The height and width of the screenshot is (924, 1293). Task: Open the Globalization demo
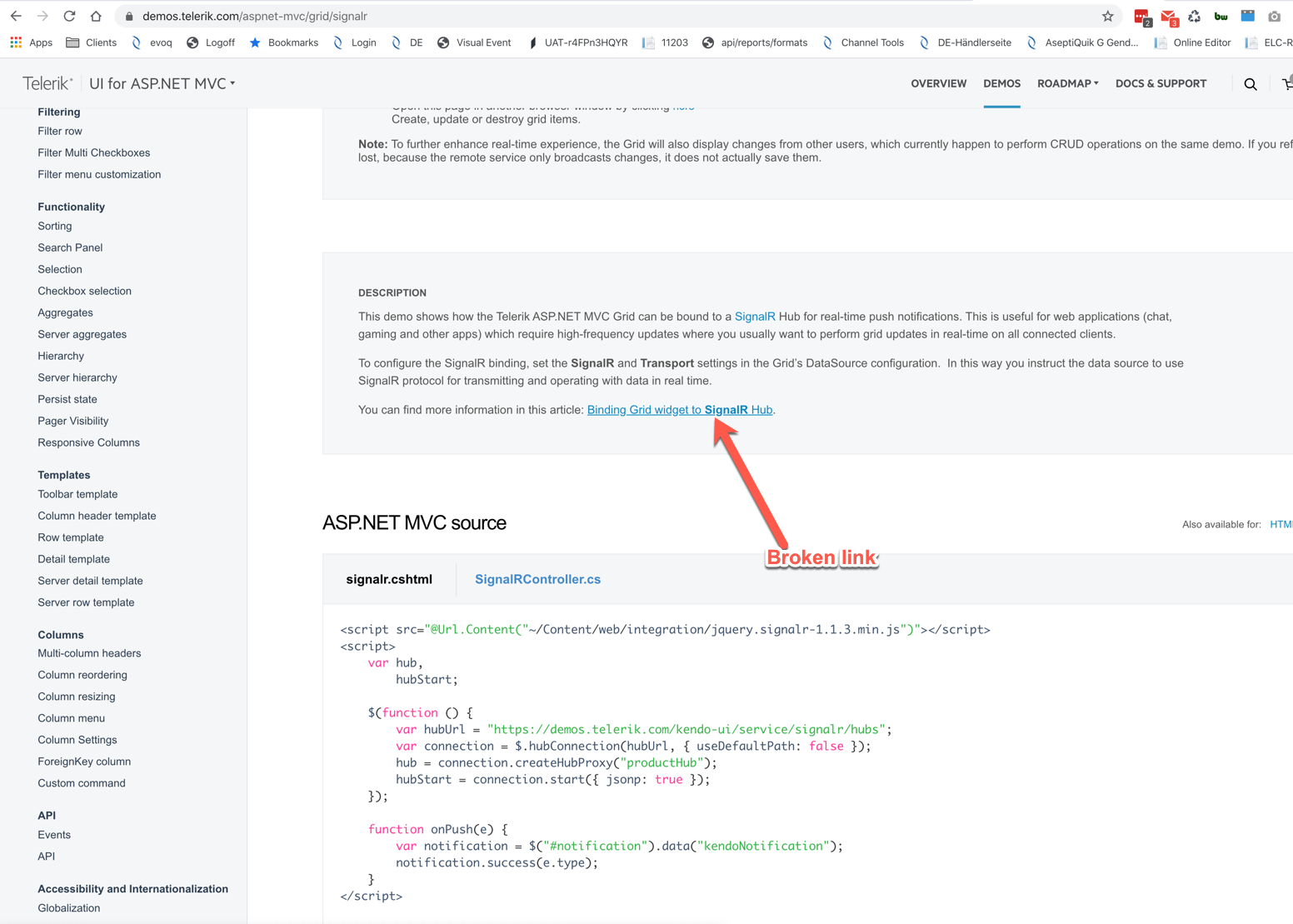(x=68, y=908)
